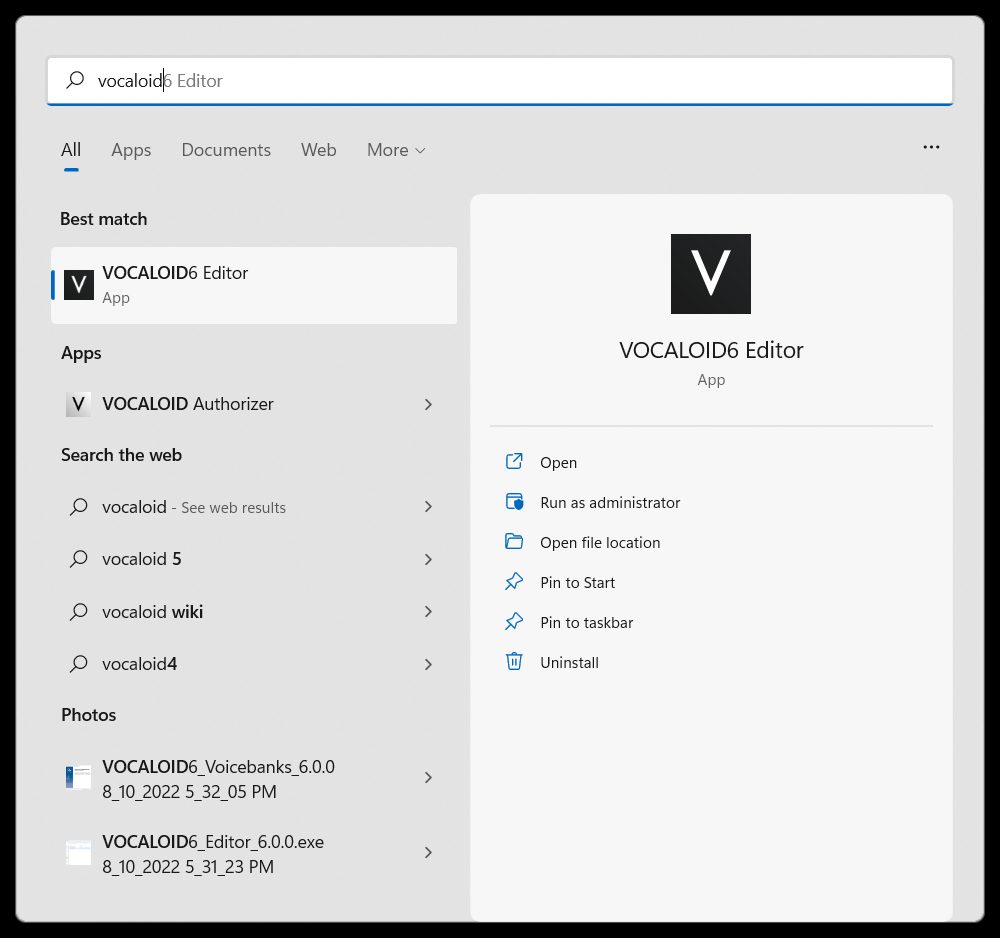Expand the VOCALOID Authorizer chevron
Screen dimensions: 1000x938
click(428, 404)
